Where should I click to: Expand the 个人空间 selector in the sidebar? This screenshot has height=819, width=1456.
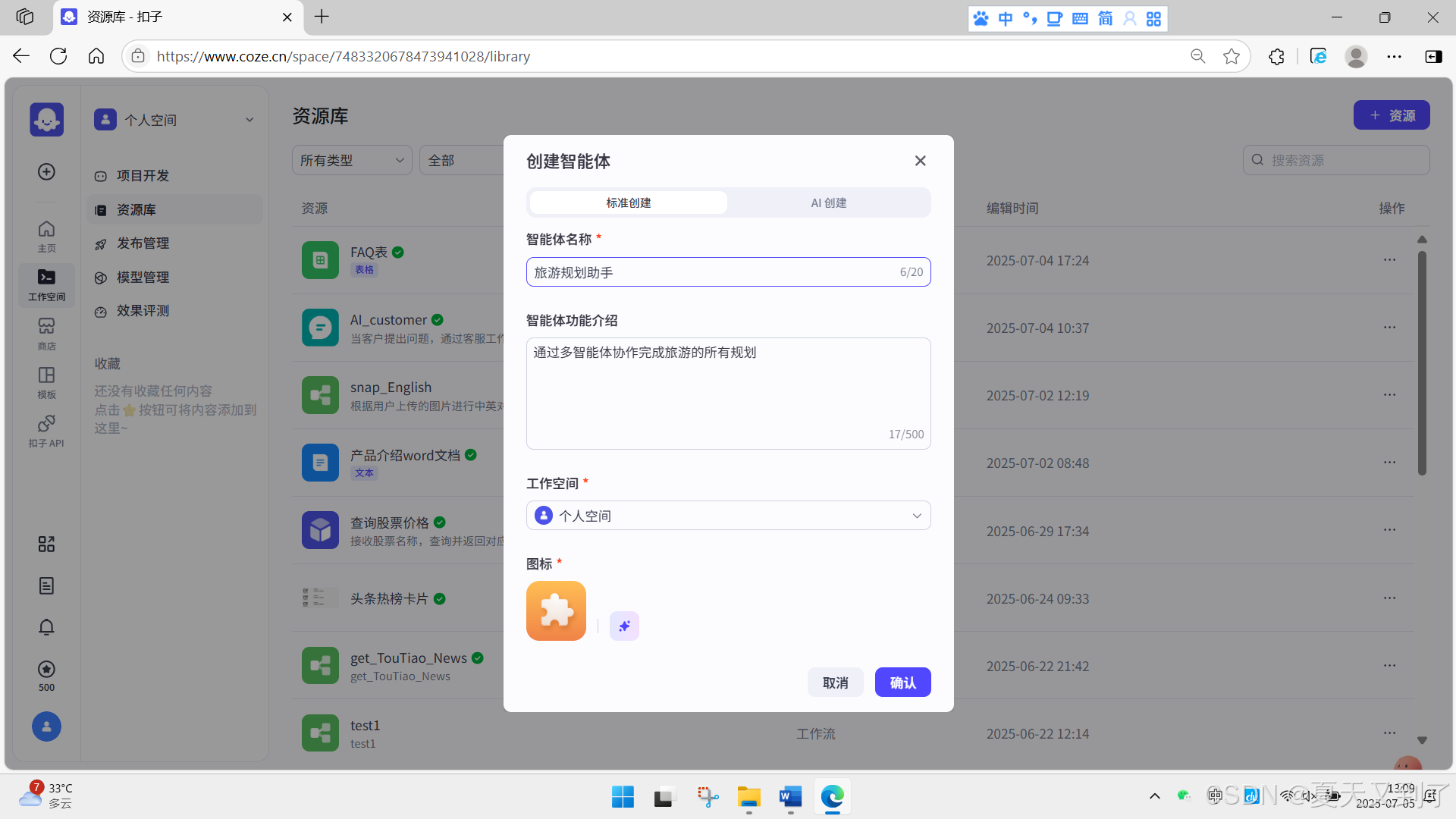[174, 120]
